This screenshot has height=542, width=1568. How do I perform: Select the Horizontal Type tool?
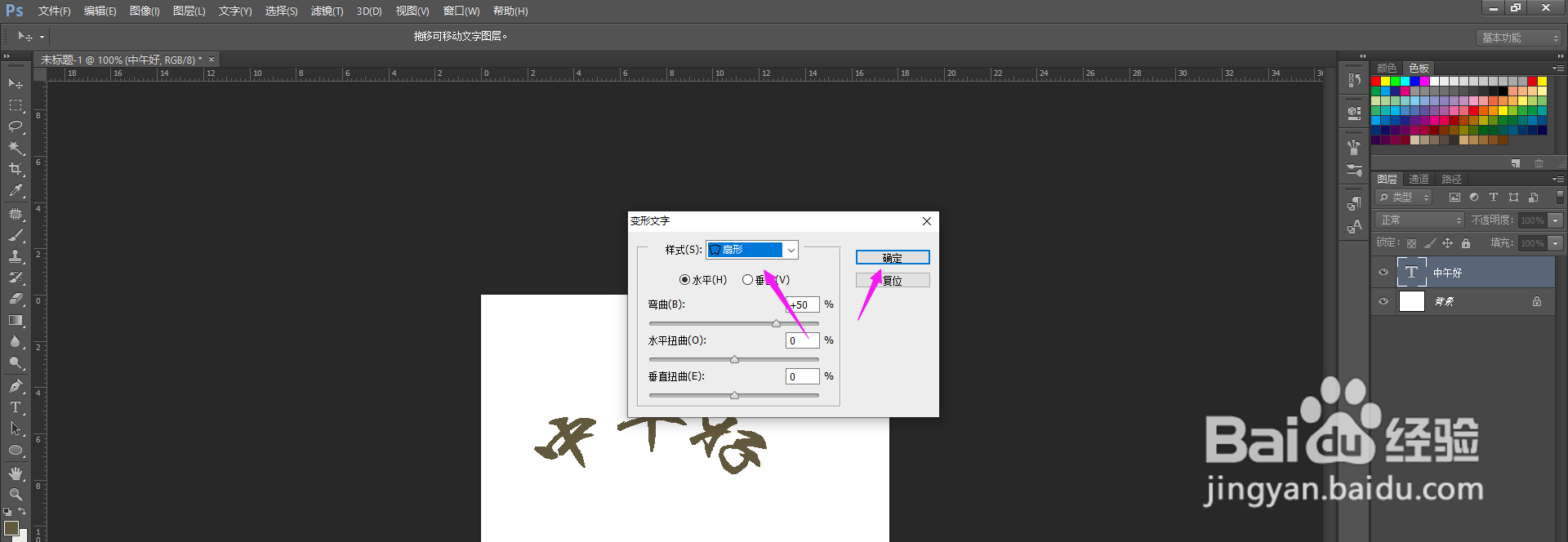(16, 407)
